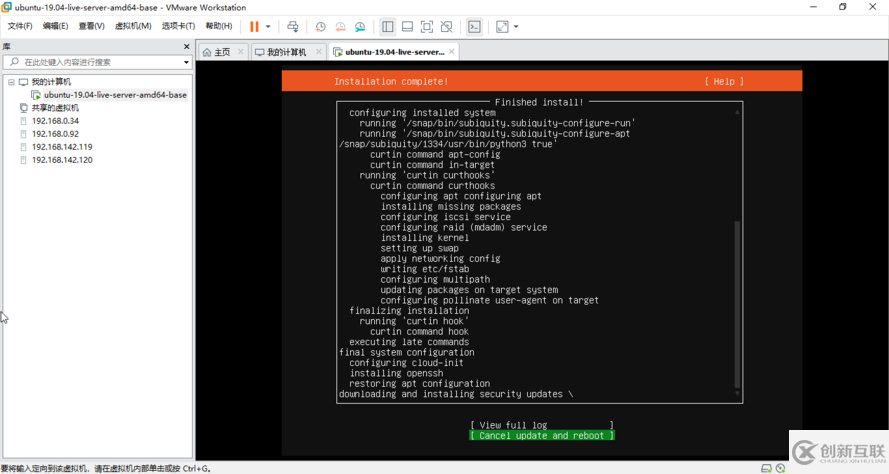The width and height of the screenshot is (889, 474).
Task: Click the library search input field
Action: coord(96,62)
